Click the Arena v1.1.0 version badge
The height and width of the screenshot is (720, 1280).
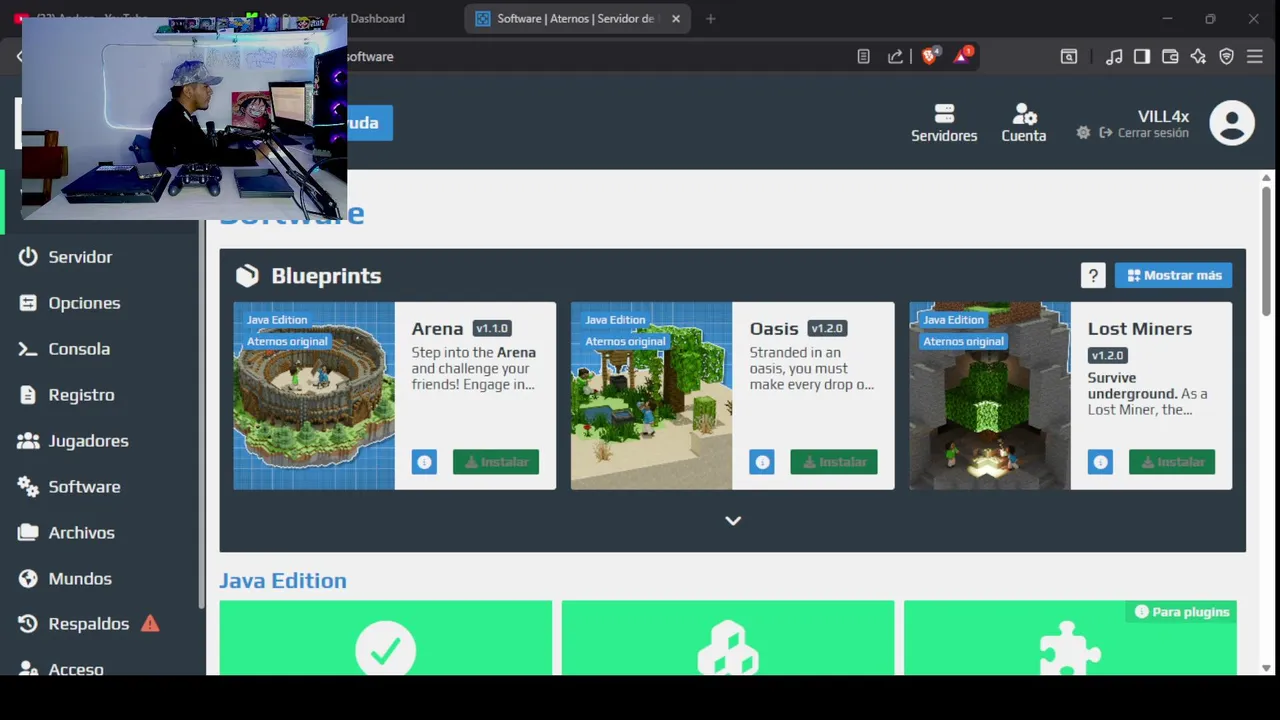click(492, 328)
